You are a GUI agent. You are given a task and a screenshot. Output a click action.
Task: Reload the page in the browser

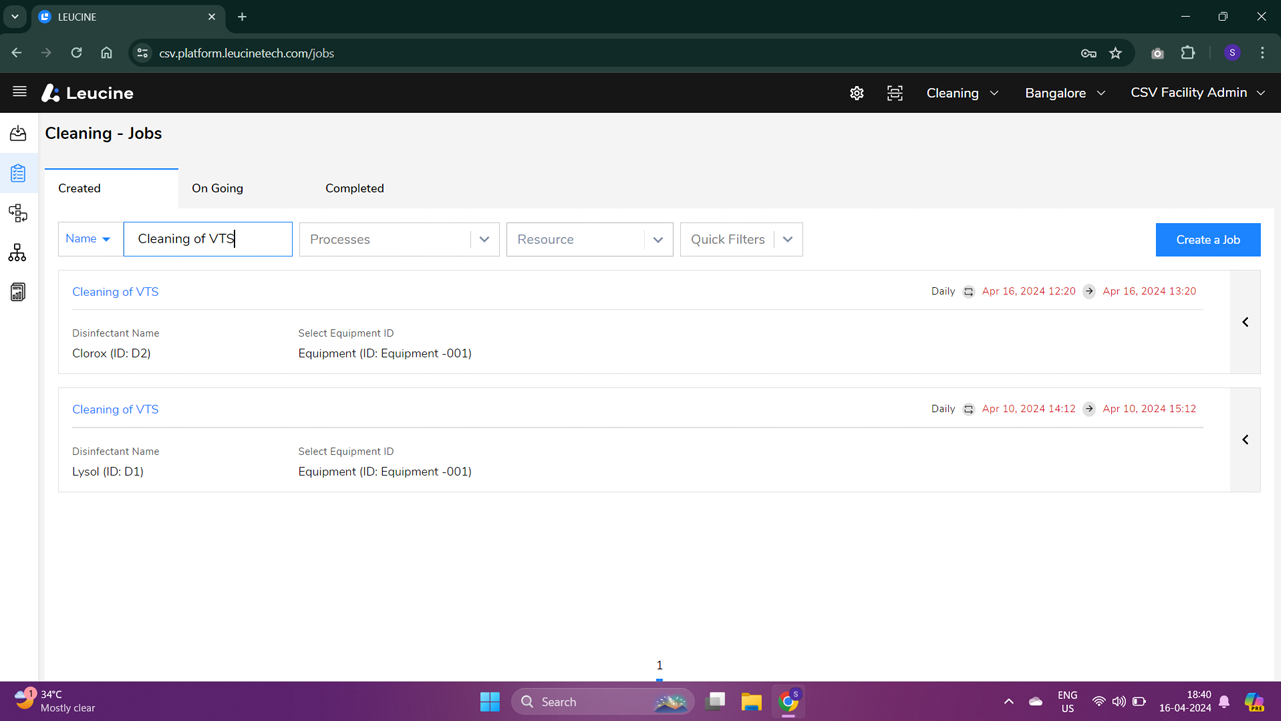(76, 53)
